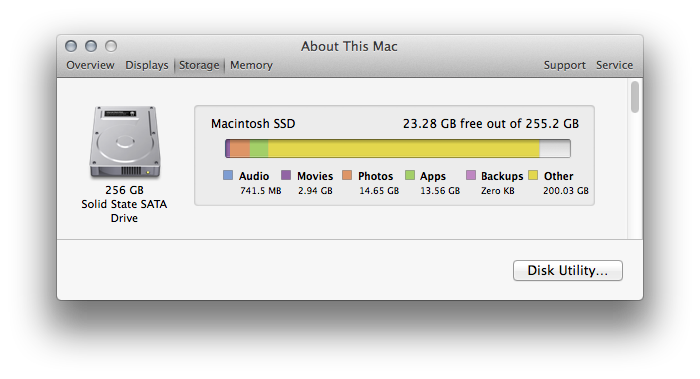Click the hard drive disk icon

coord(125,142)
